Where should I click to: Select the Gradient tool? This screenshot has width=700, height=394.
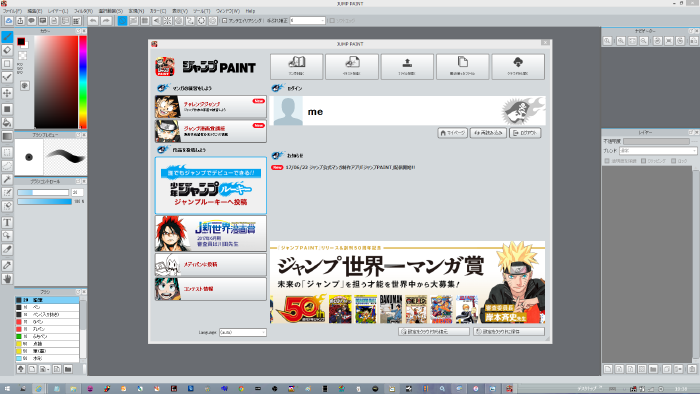click(x=7, y=137)
